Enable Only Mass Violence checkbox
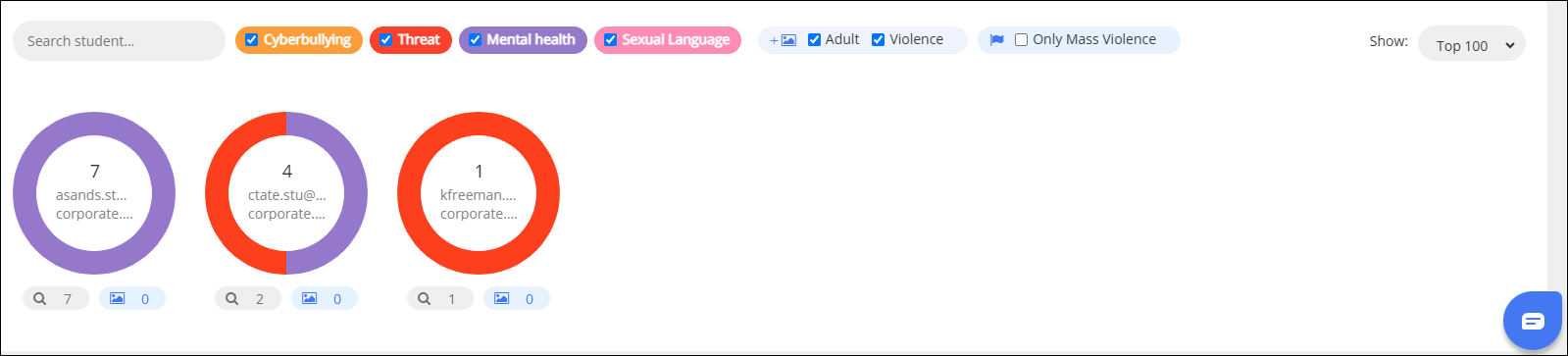Screen dimensions: 1568x356 pyautogui.click(x=1022, y=40)
